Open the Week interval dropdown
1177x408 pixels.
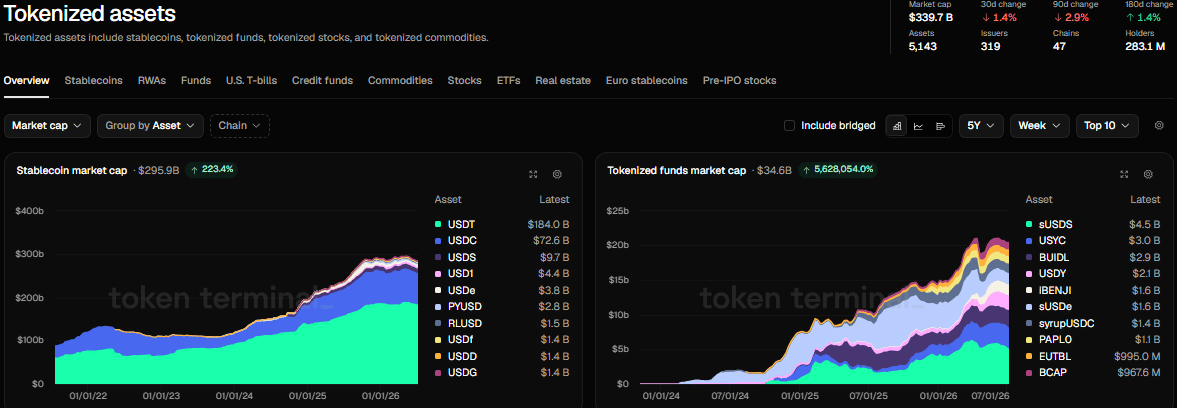click(x=1040, y=126)
